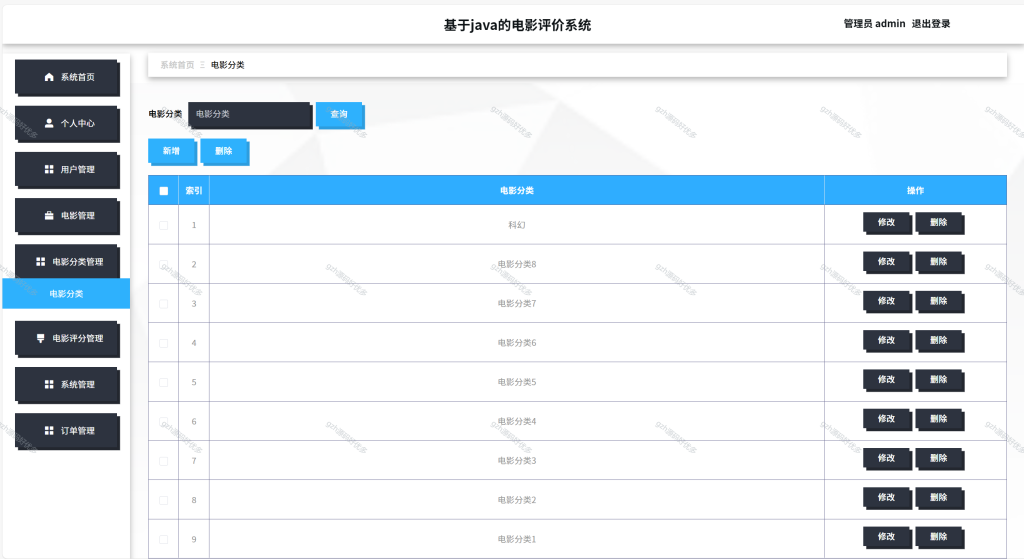The width and height of the screenshot is (1024, 559).
Task: Click 删除 for row 科幻
Action: (x=939, y=223)
